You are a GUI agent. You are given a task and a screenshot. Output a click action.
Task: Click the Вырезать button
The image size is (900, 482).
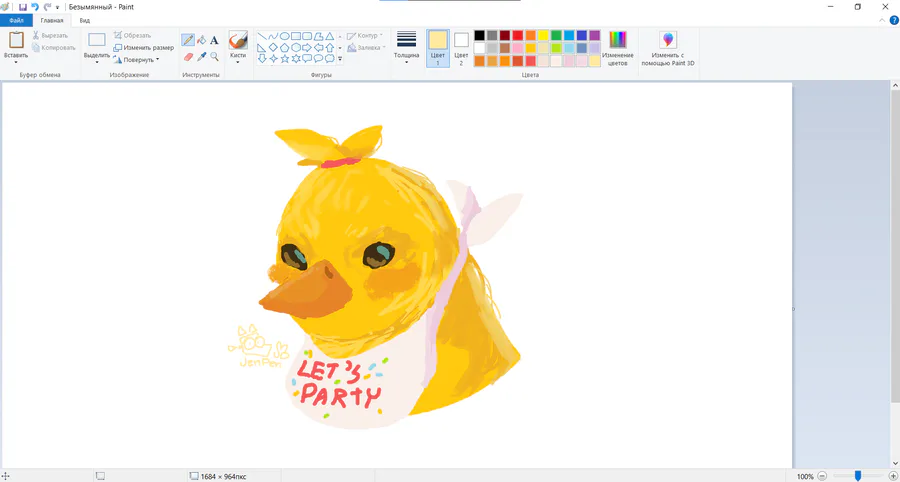tap(50, 36)
